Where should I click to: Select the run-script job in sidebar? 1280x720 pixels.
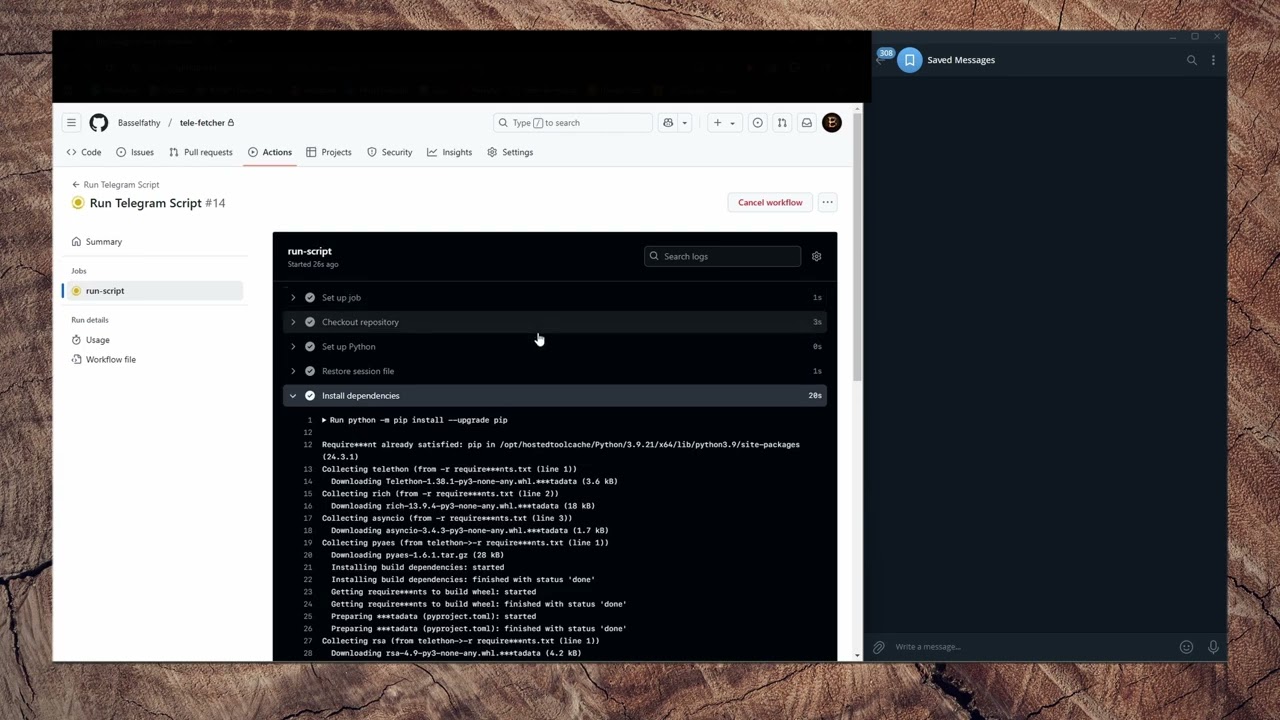tap(153, 291)
